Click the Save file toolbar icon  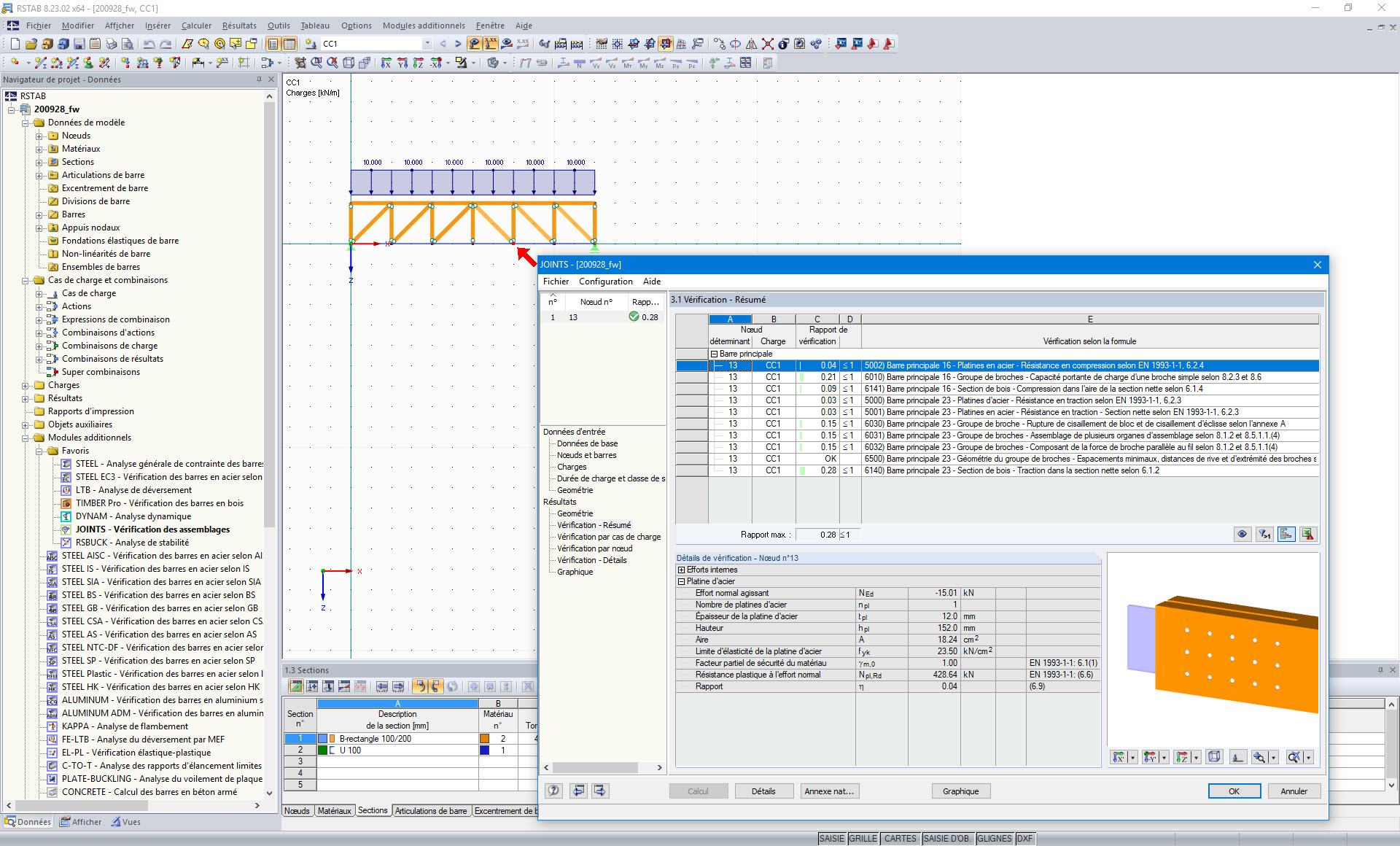click(79, 44)
